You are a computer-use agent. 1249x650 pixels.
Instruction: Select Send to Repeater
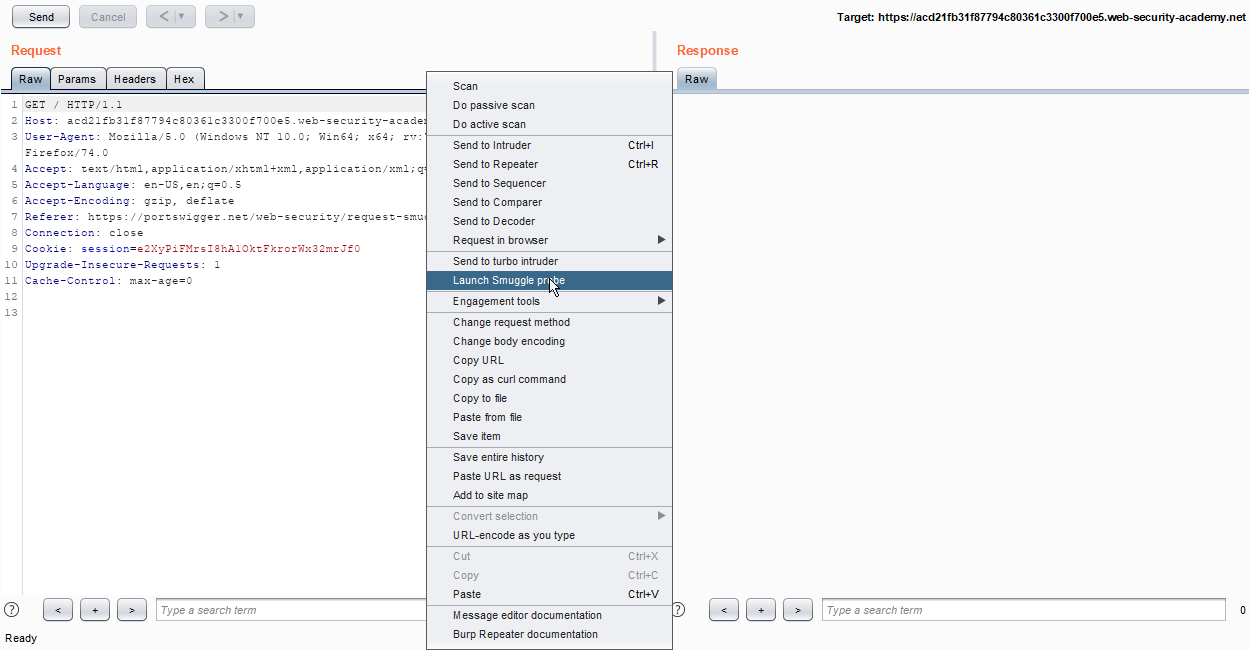pyautogui.click(x=549, y=164)
